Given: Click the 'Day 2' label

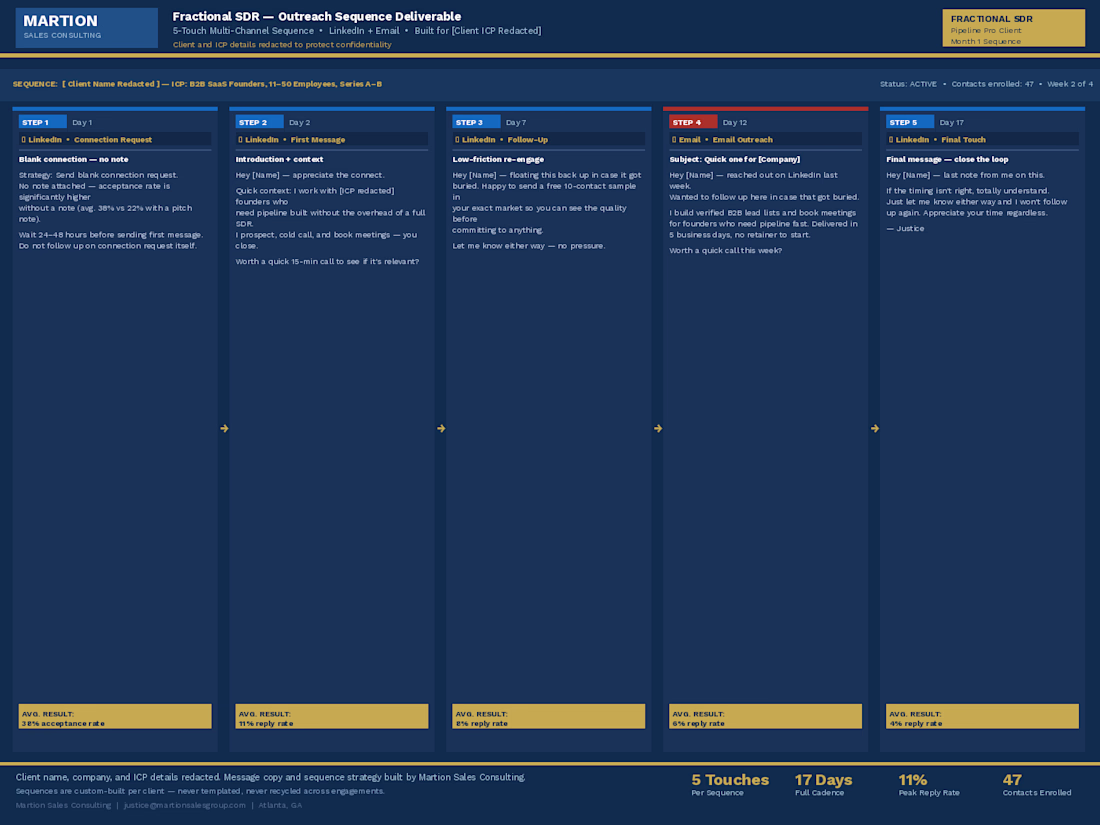Looking at the screenshot, I should pyautogui.click(x=300, y=122).
